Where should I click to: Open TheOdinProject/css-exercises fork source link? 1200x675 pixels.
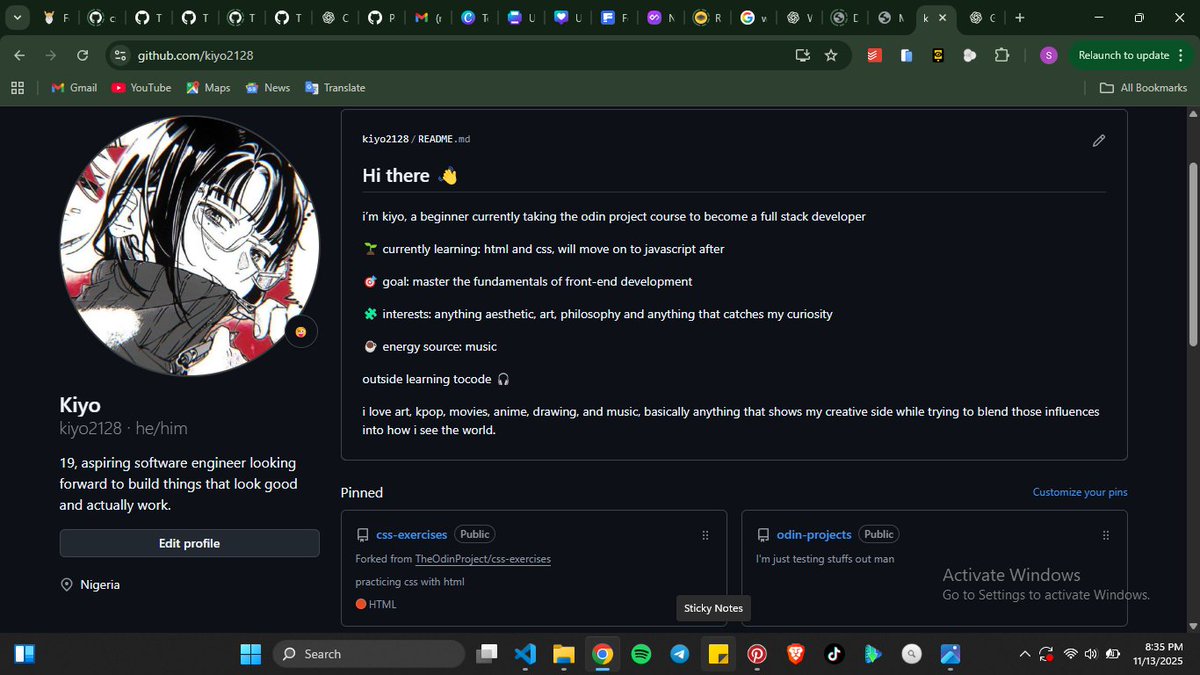(x=483, y=559)
